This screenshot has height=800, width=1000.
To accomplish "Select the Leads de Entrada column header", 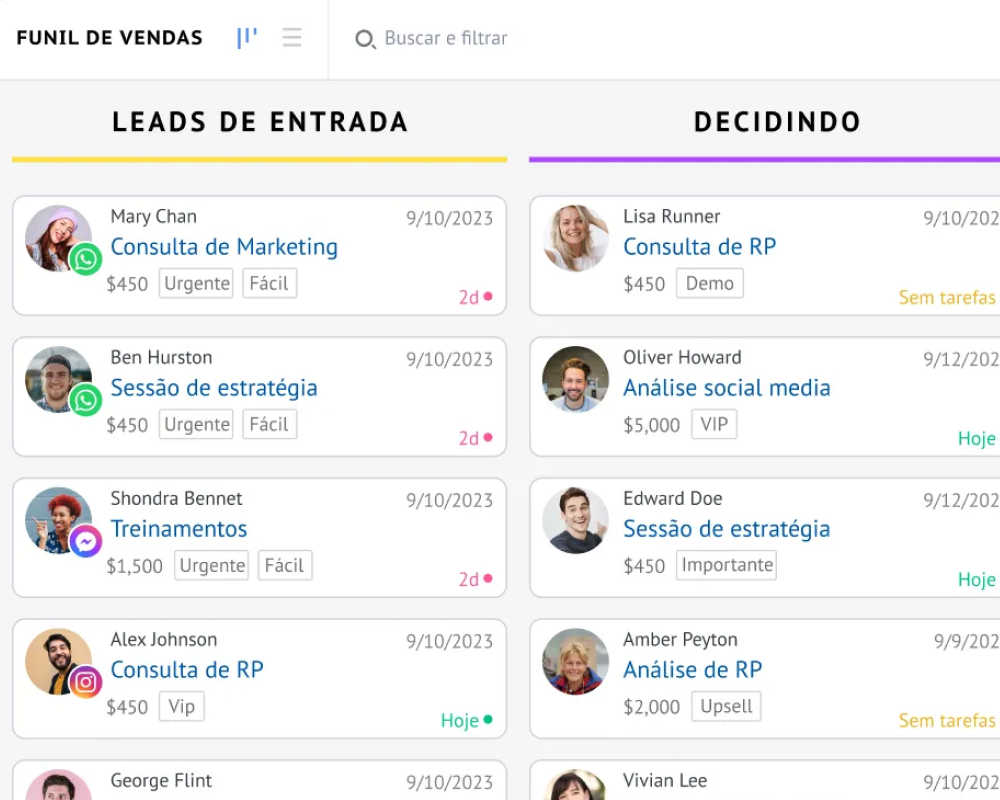I will point(260,122).
